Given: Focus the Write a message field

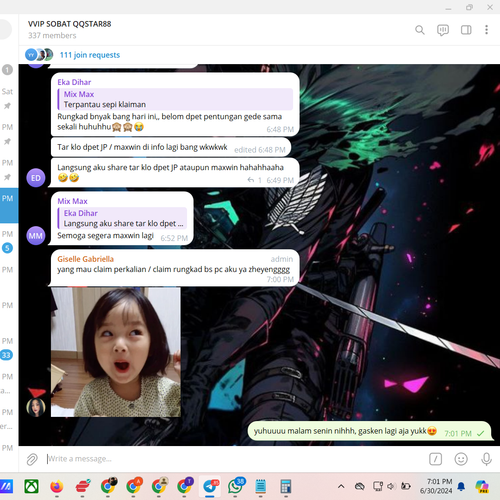Looking at the screenshot, I should [x=233, y=459].
